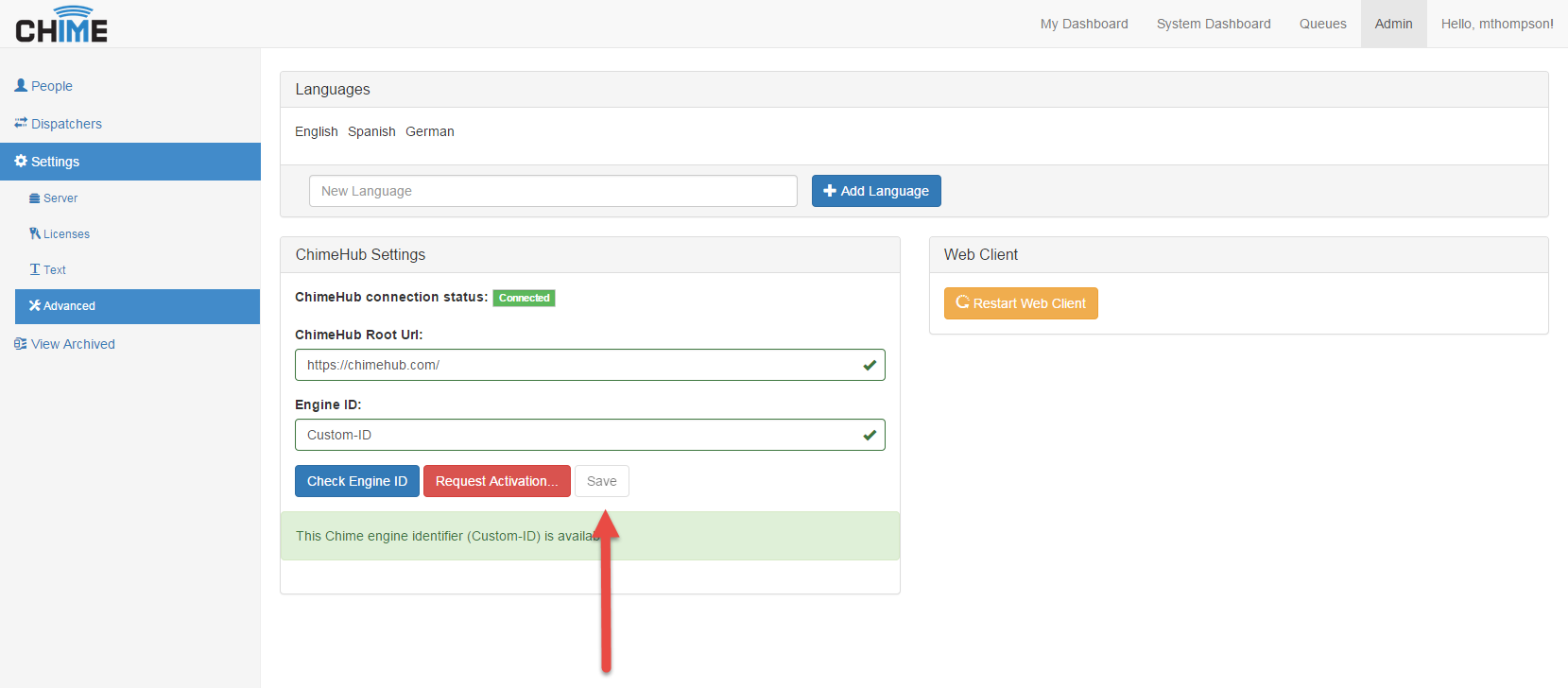Click the Advanced wrench icon

tap(35, 305)
